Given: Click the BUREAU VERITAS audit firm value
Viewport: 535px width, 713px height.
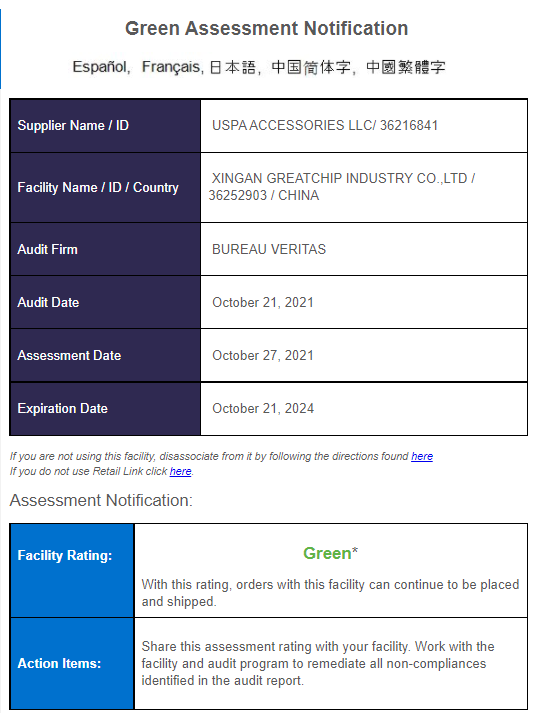Looking at the screenshot, I should (269, 249).
